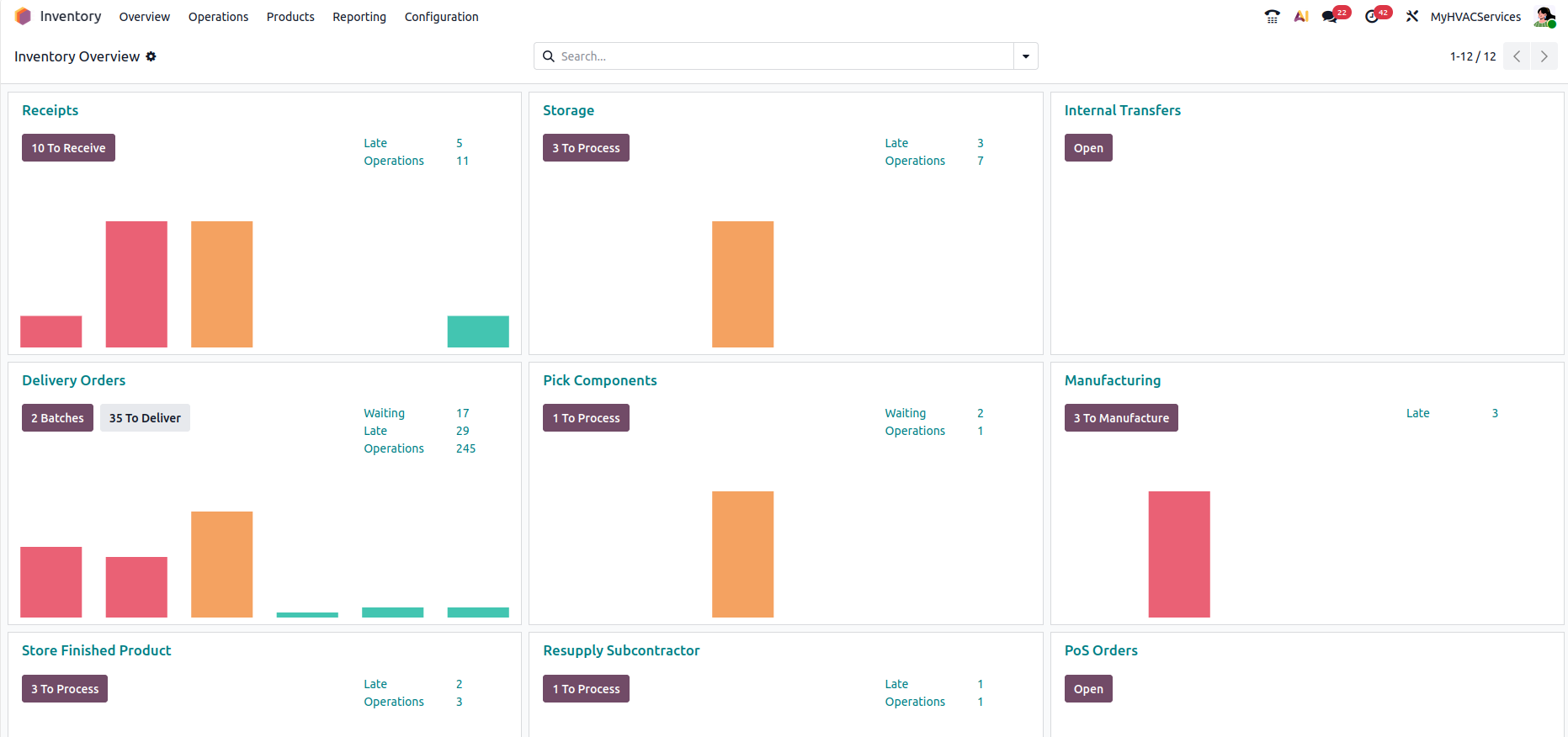Open the Receipts card title link
The height and width of the screenshot is (737, 1568).
(50, 110)
